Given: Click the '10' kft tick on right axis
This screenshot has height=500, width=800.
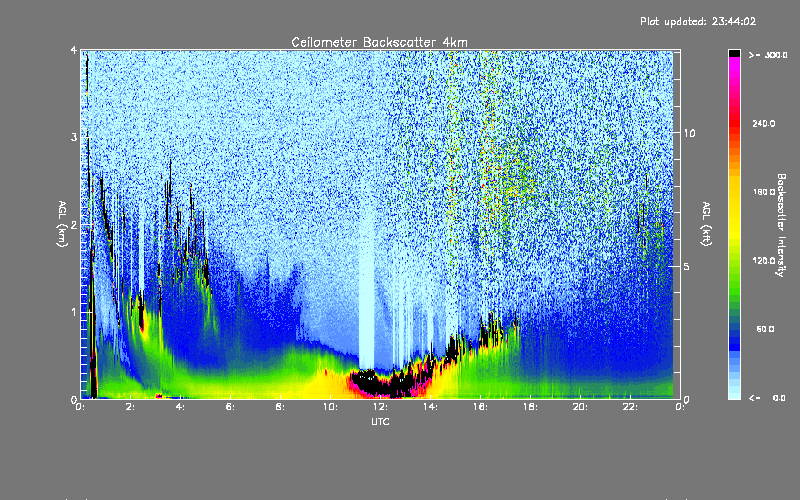Looking at the screenshot, I should [x=689, y=133].
